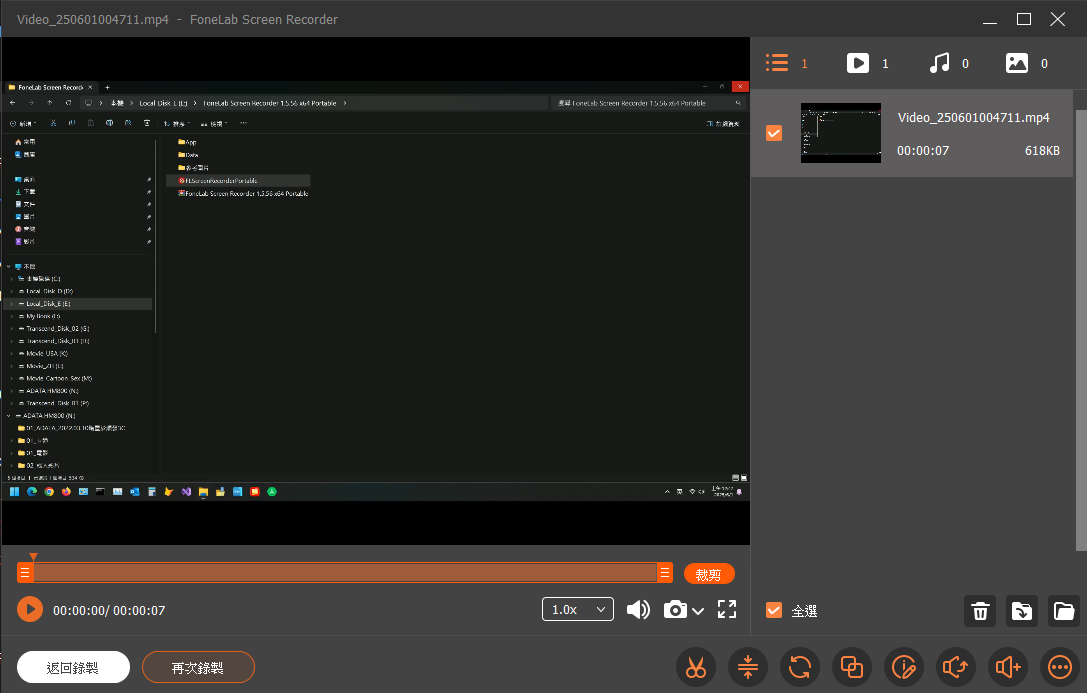Maximize the FoneLab Screen Recorder window
Viewport: 1087px width, 693px height.
coord(1024,19)
